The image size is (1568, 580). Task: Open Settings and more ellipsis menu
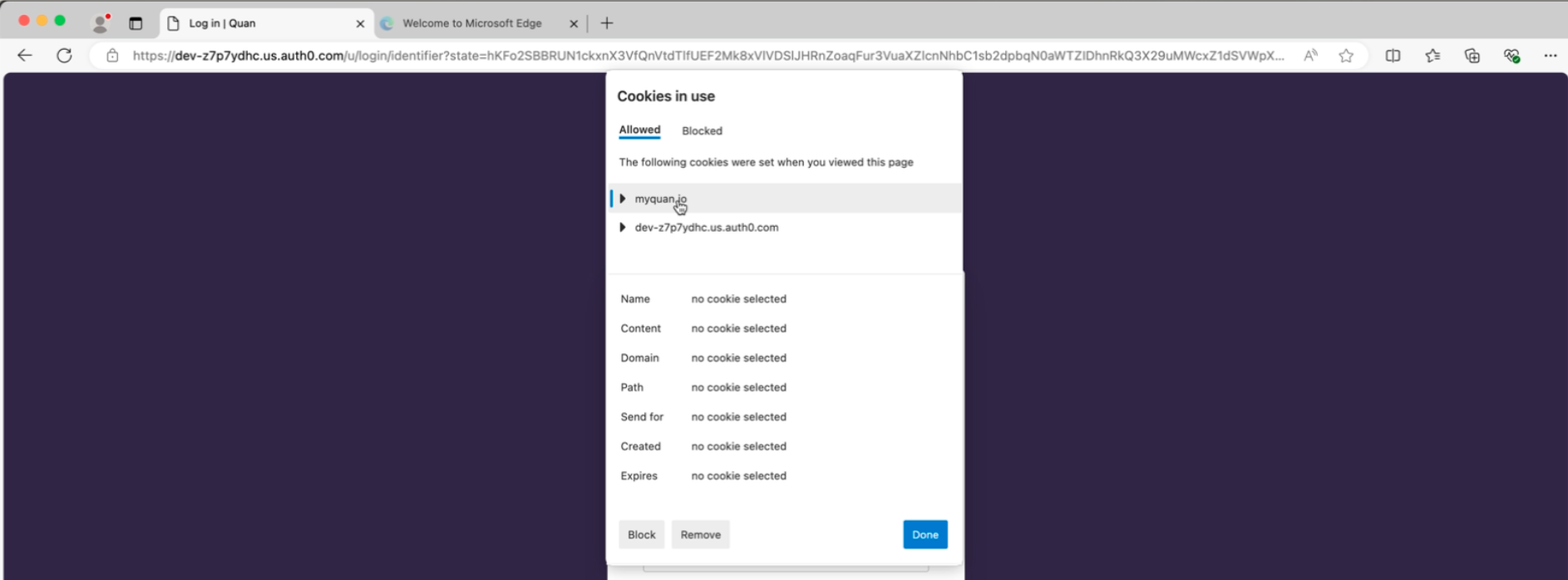point(1551,56)
